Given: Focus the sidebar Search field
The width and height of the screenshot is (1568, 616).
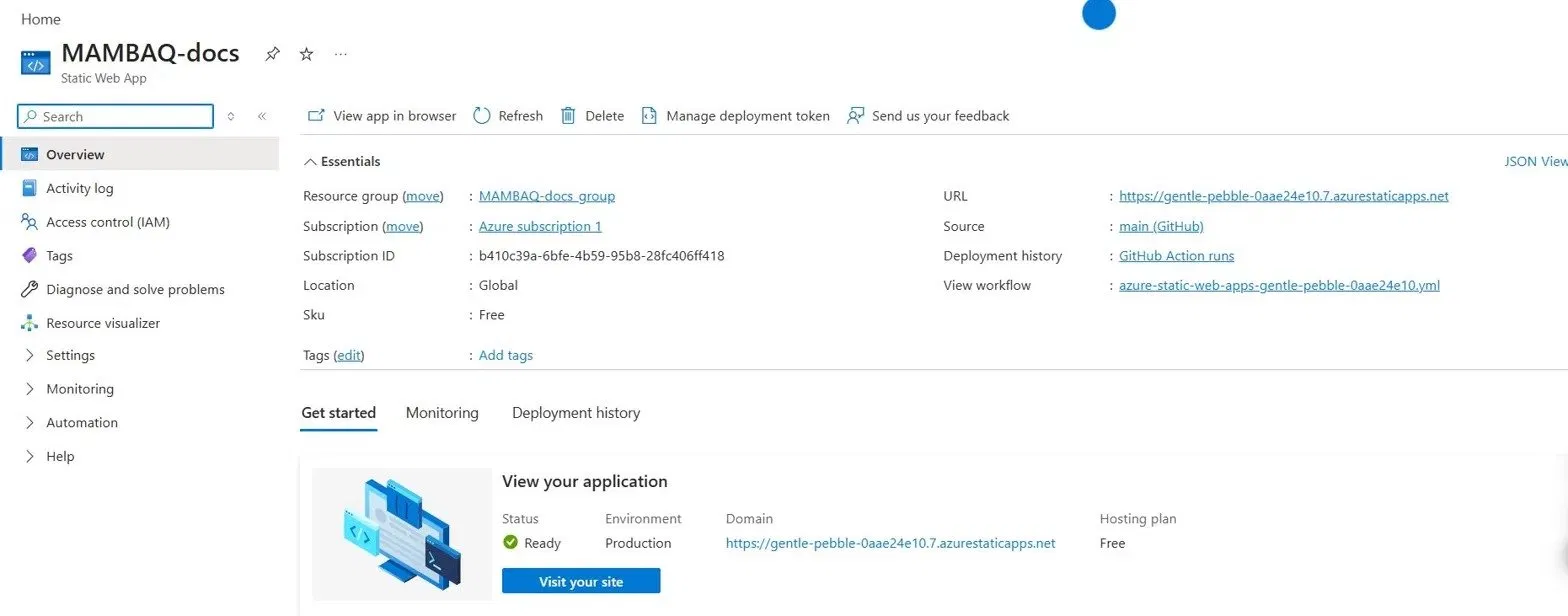Looking at the screenshot, I should tap(115, 117).
